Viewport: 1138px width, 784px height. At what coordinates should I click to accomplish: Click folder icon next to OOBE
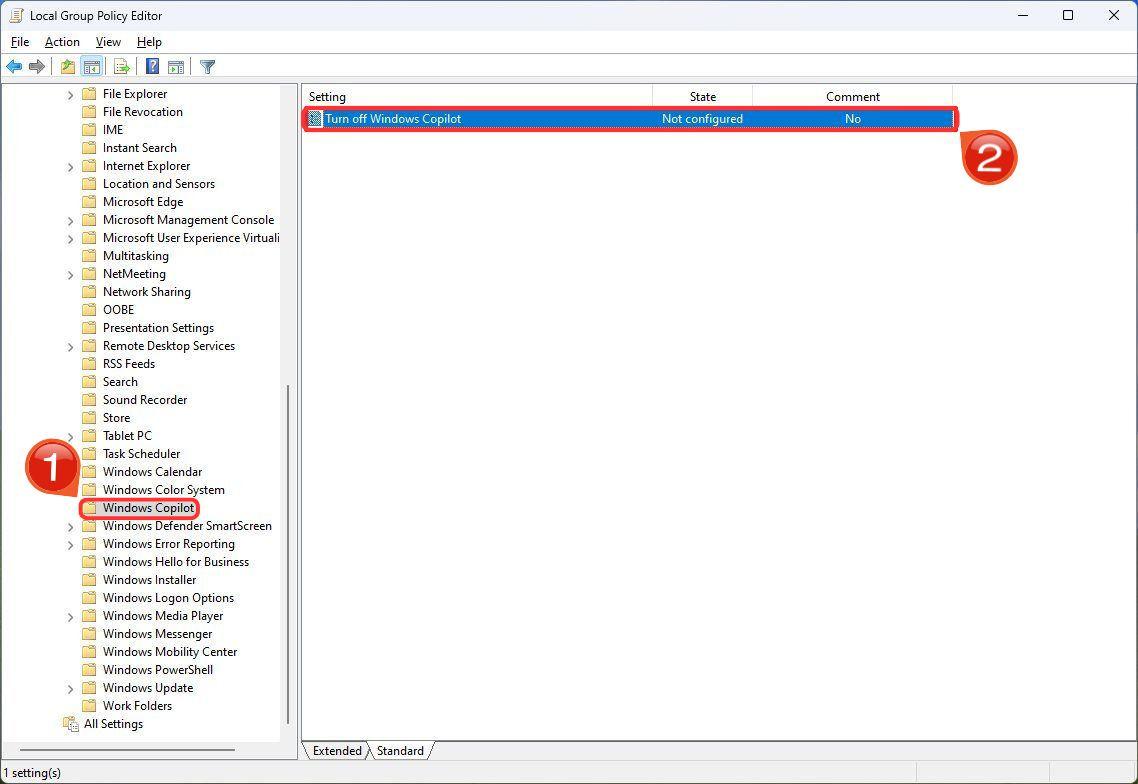click(x=89, y=310)
